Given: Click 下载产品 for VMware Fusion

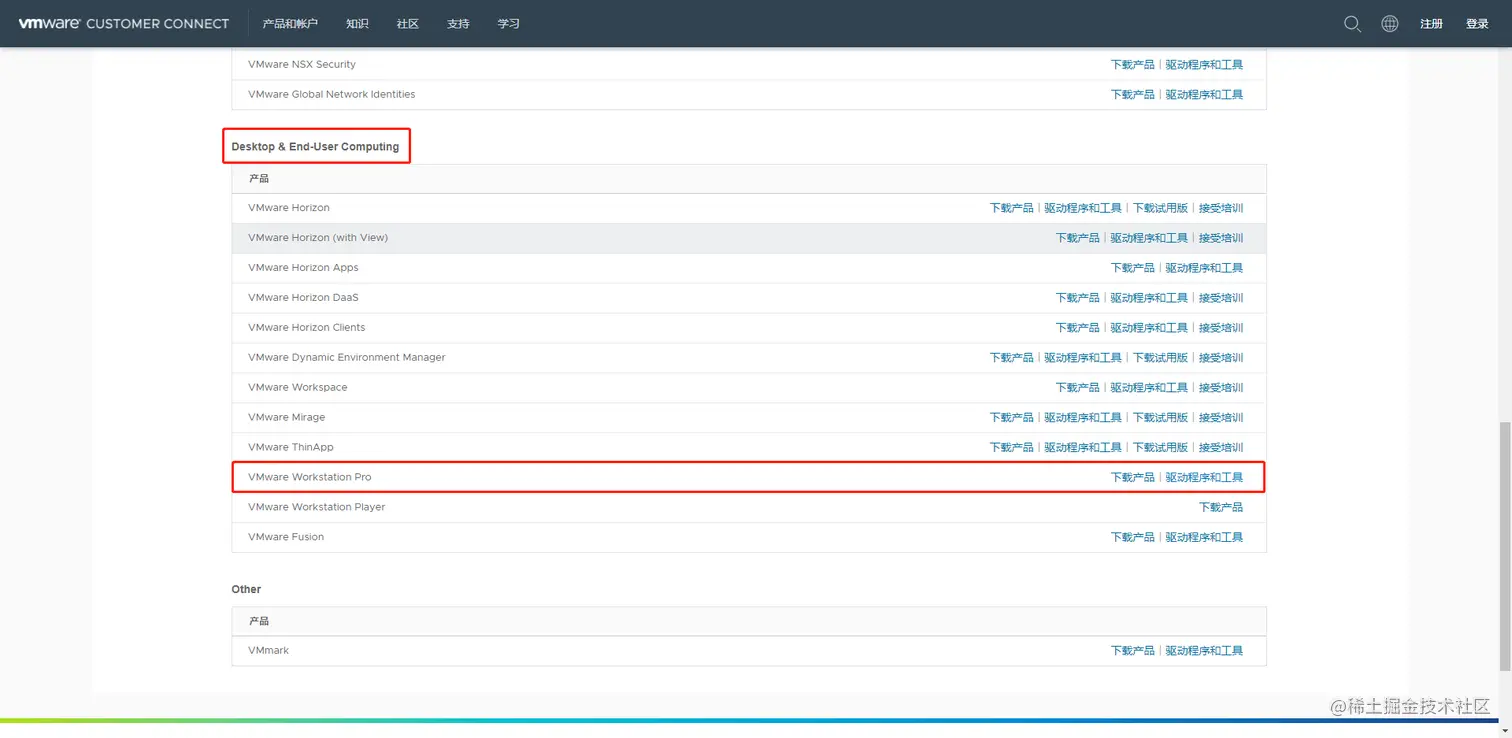Looking at the screenshot, I should coord(1132,537).
